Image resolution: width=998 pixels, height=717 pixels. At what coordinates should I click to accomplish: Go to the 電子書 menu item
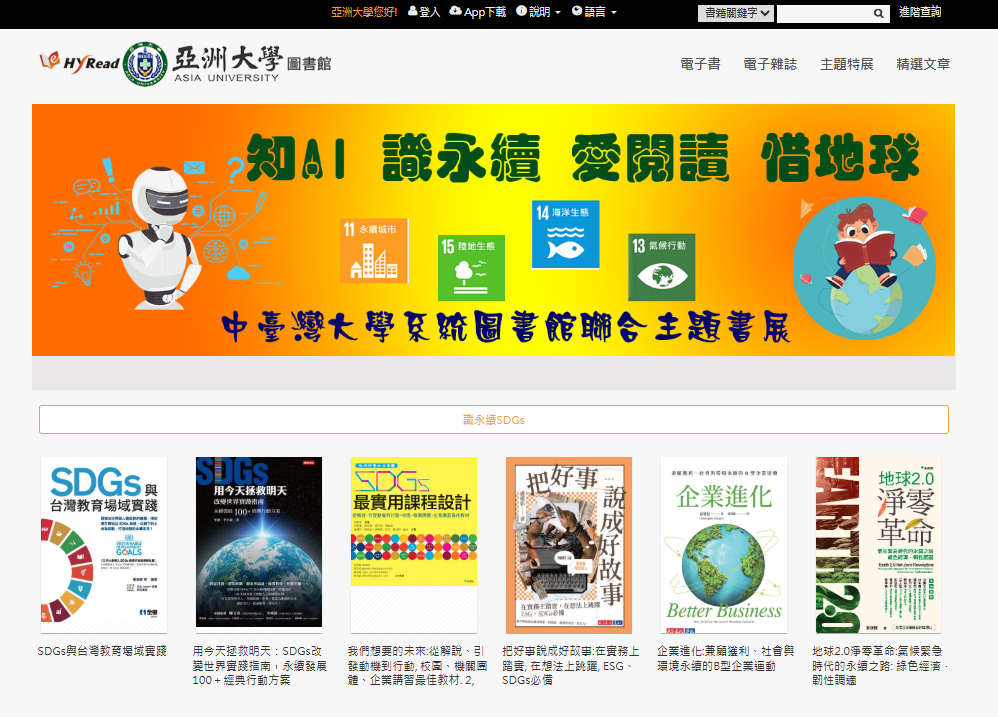(700, 64)
